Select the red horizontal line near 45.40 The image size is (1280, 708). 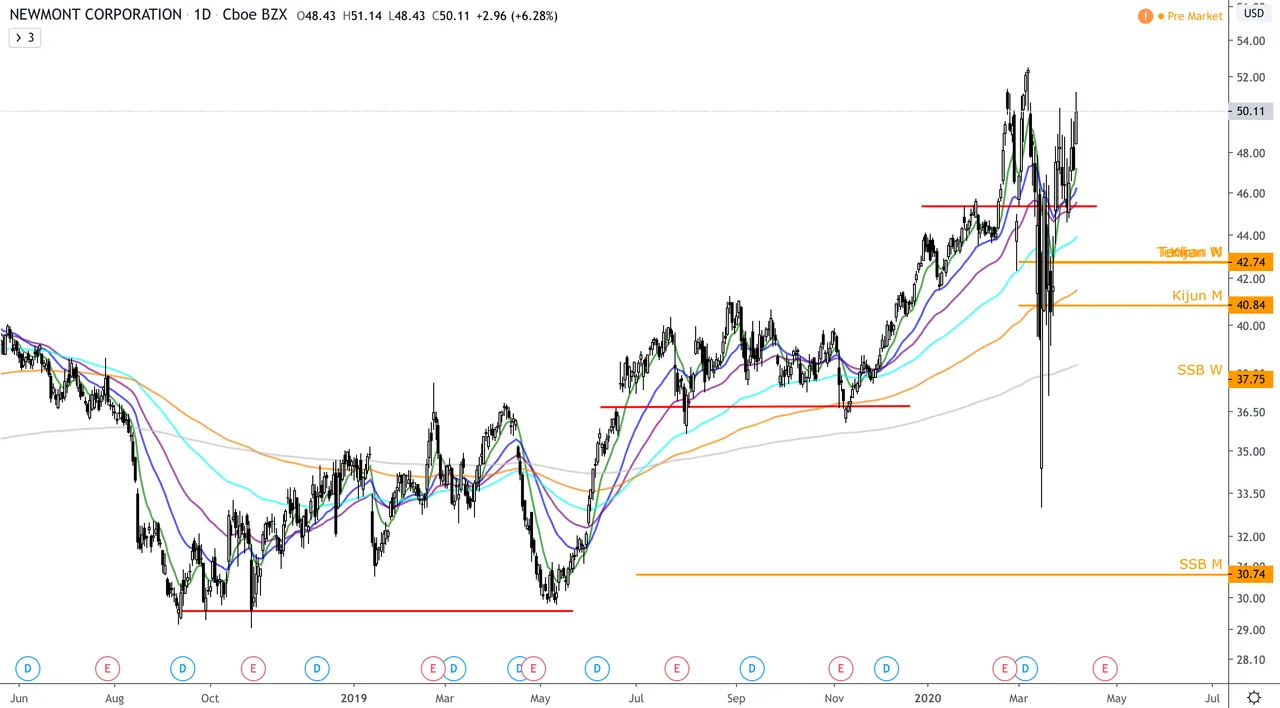click(x=1009, y=206)
